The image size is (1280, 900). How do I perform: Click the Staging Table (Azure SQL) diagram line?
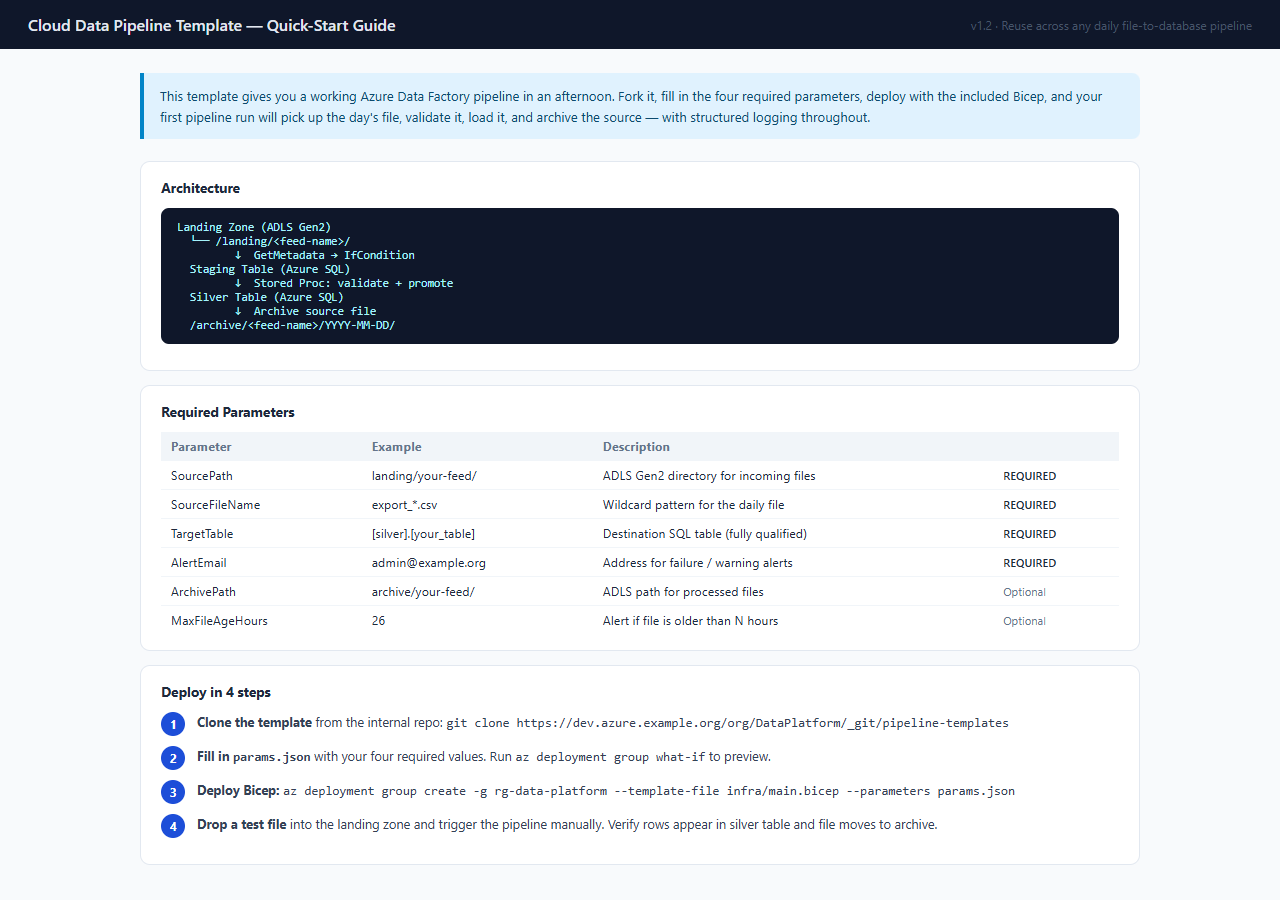point(270,269)
